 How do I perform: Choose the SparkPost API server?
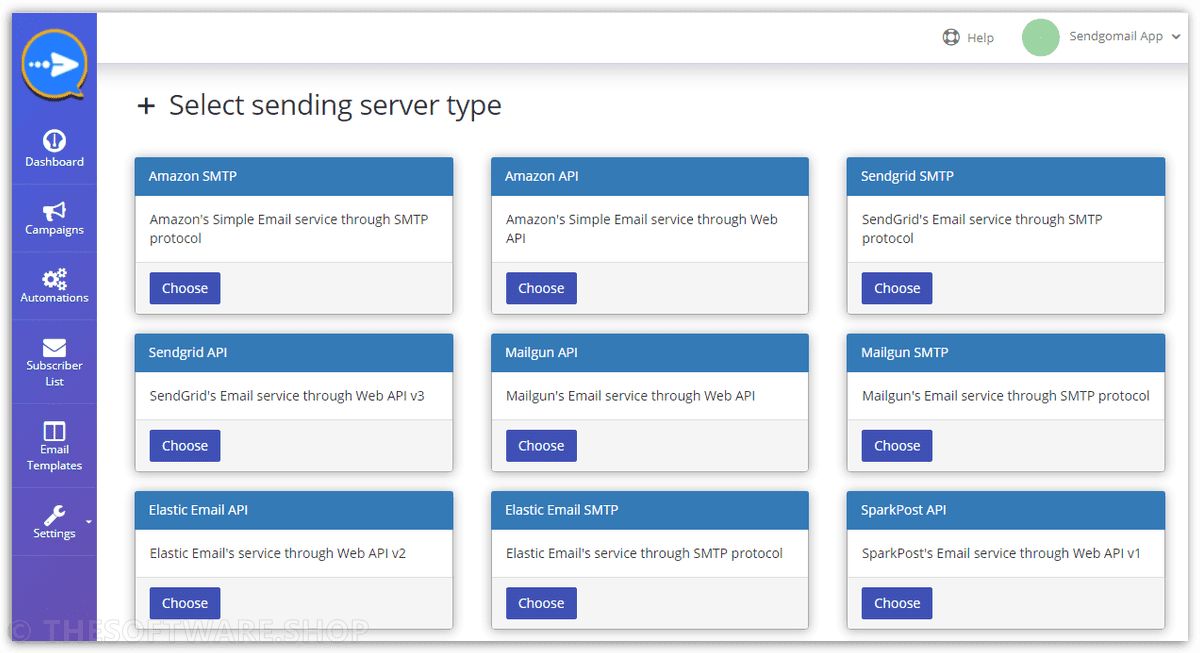pos(897,603)
